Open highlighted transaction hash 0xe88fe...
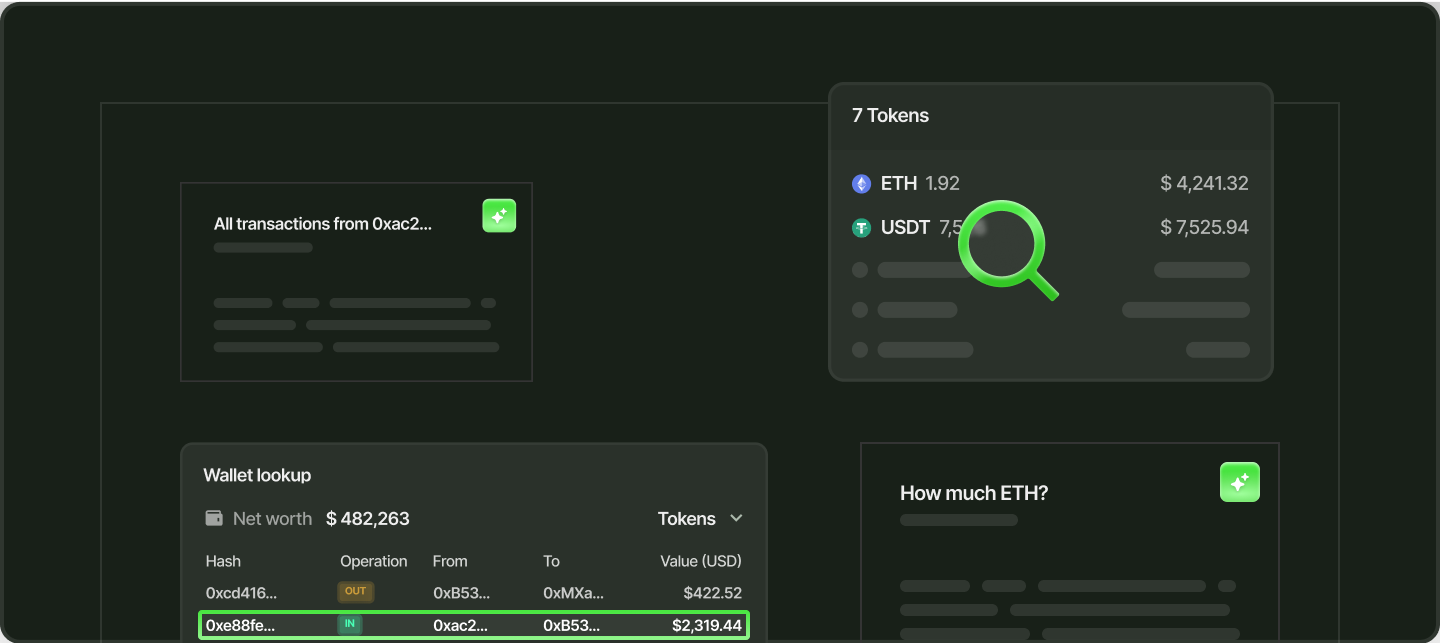The height and width of the screenshot is (643, 1440). [x=240, y=626]
